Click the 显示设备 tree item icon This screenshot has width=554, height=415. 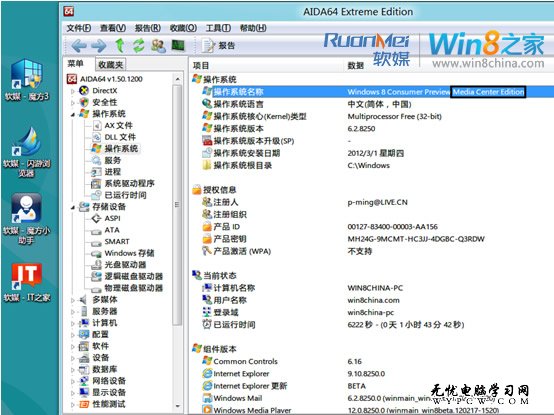(84, 392)
